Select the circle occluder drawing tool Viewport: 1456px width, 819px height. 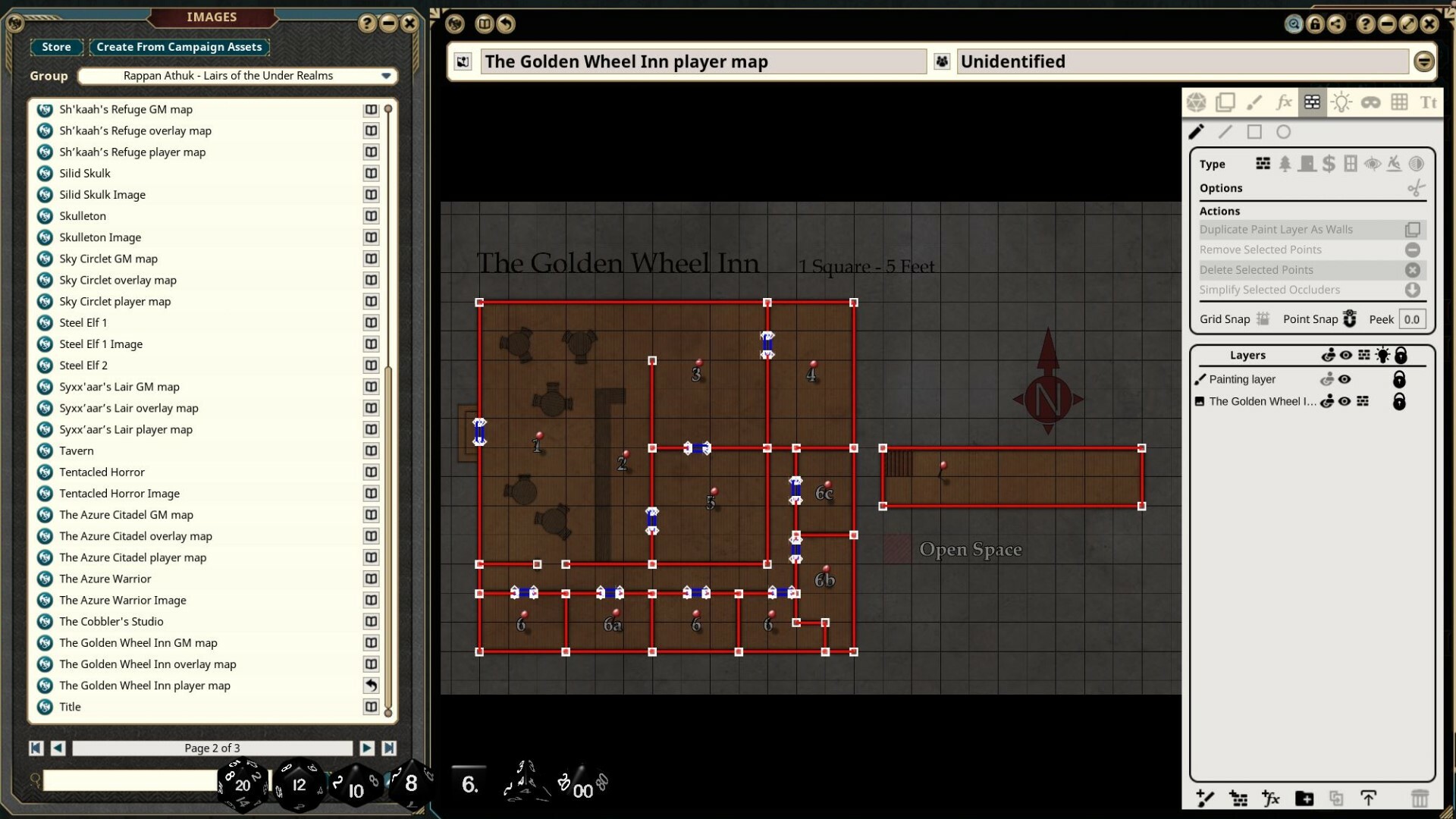tap(1283, 132)
